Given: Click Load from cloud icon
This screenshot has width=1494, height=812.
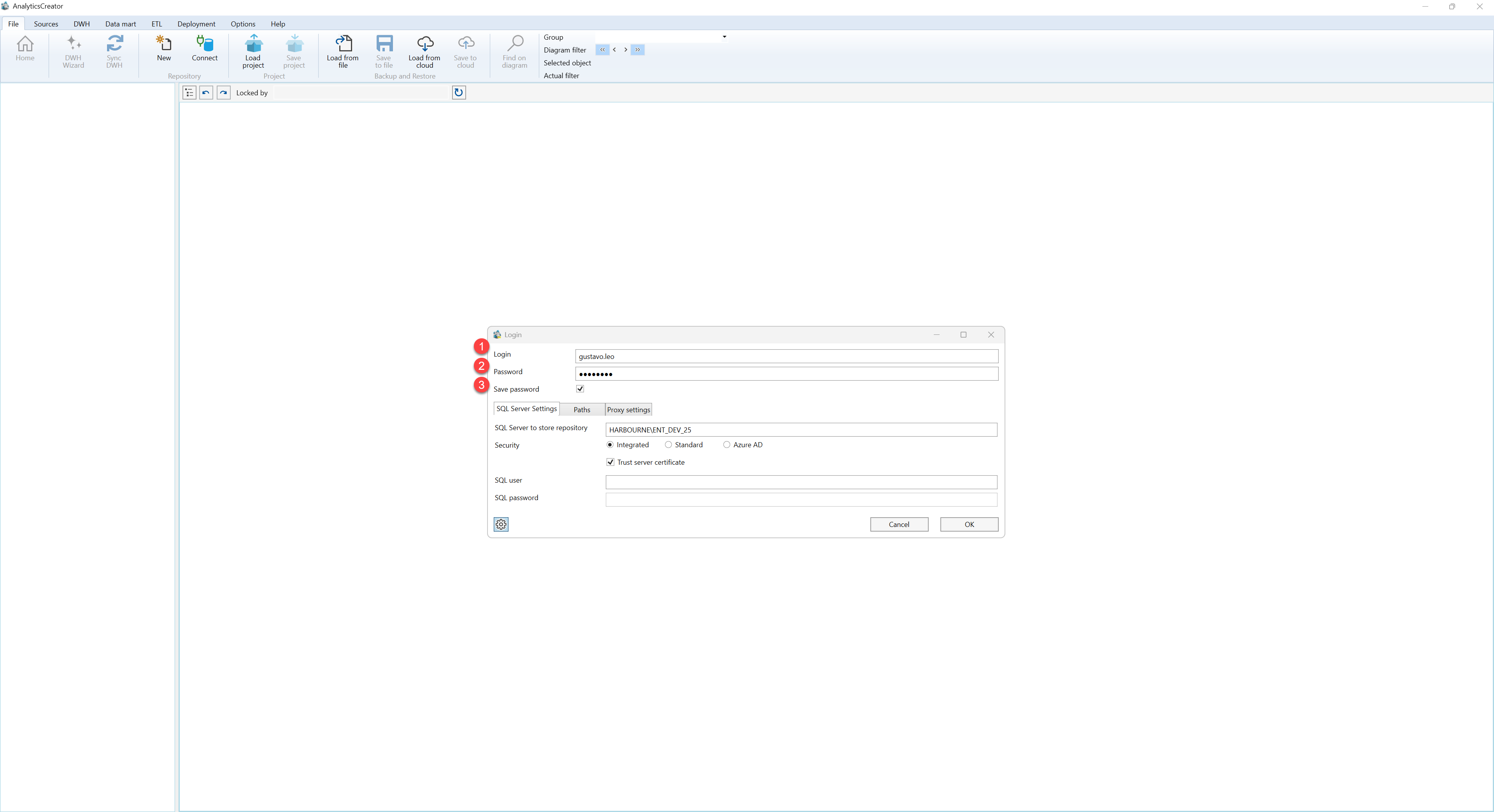Looking at the screenshot, I should 424,52.
